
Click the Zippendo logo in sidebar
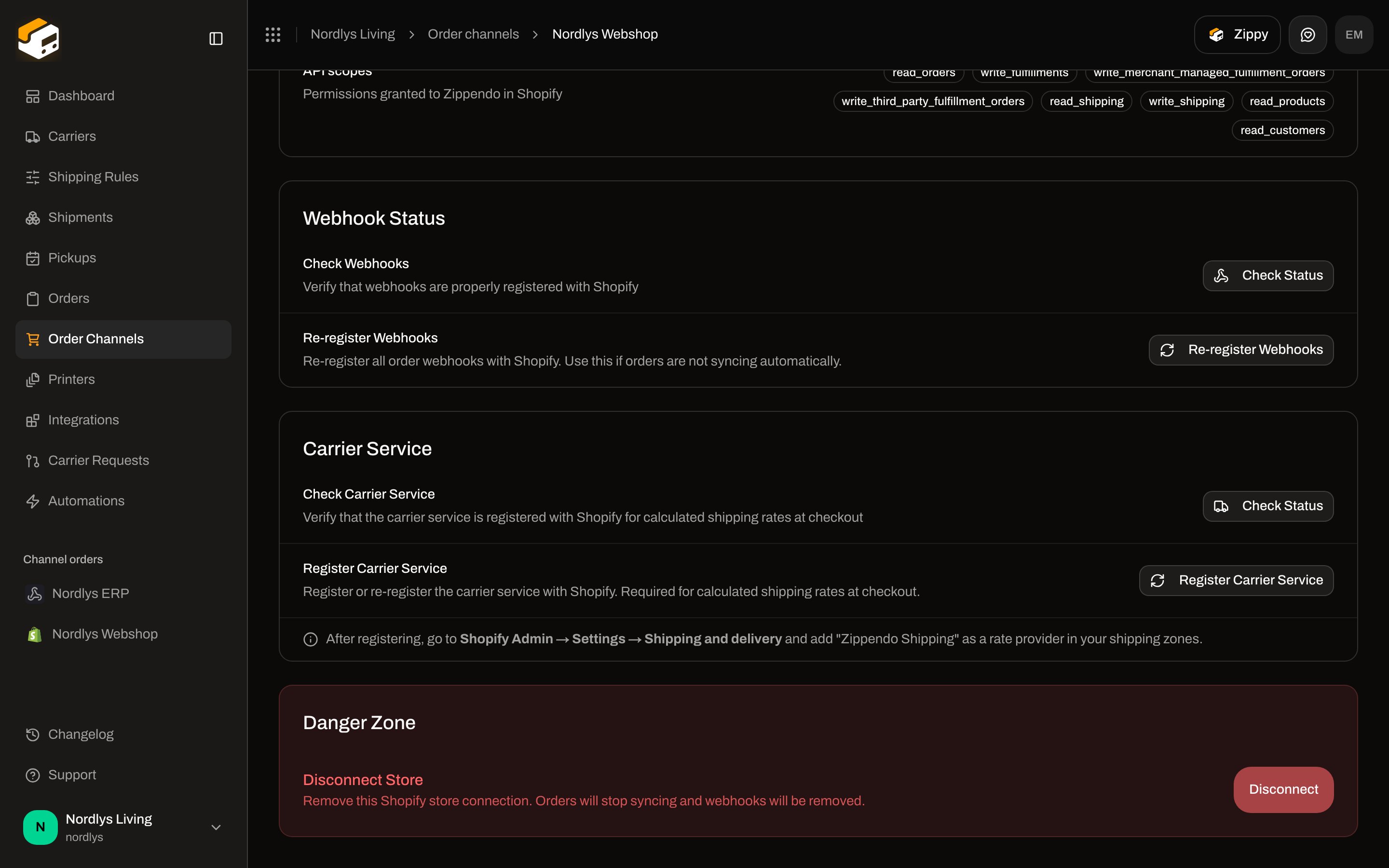click(39, 39)
